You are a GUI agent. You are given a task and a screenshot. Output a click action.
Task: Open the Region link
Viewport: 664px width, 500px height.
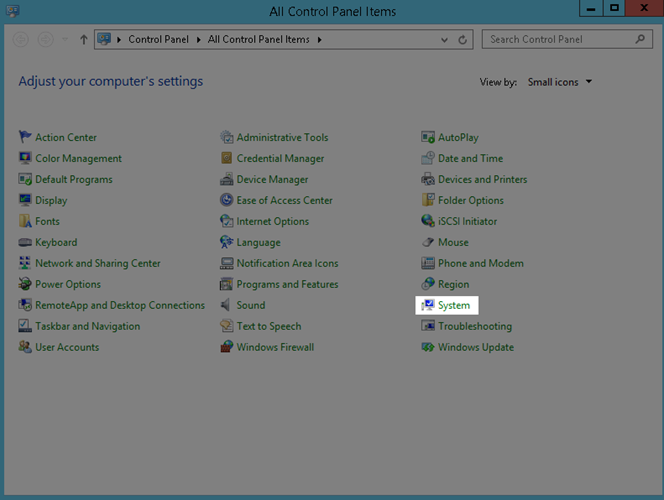454,284
